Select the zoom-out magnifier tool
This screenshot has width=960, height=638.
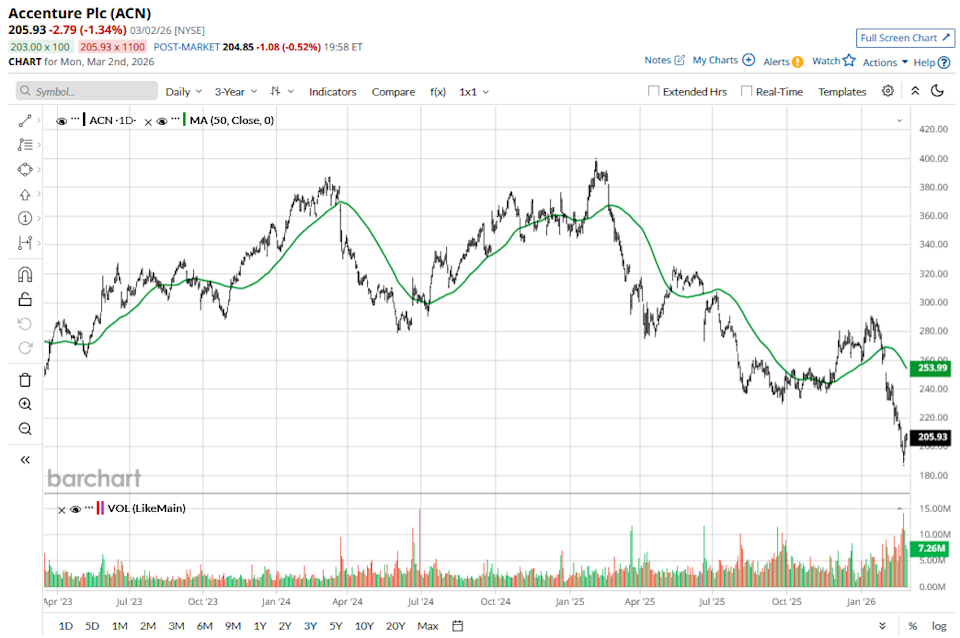[x=25, y=429]
